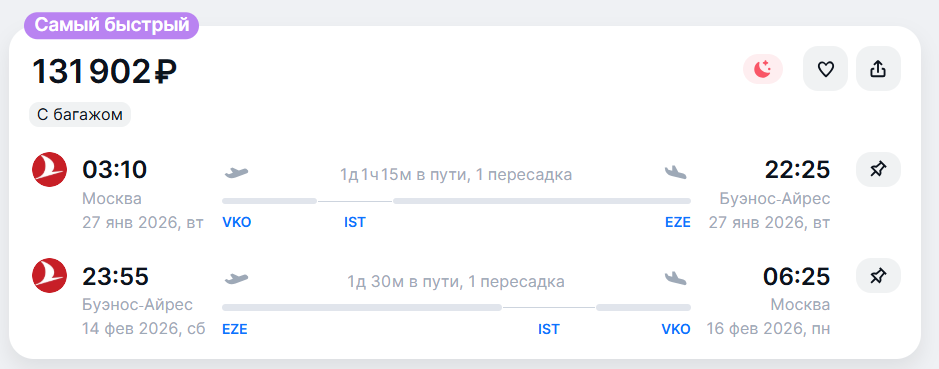
Task: Click the С багажом baggage tag
Action: (80, 115)
